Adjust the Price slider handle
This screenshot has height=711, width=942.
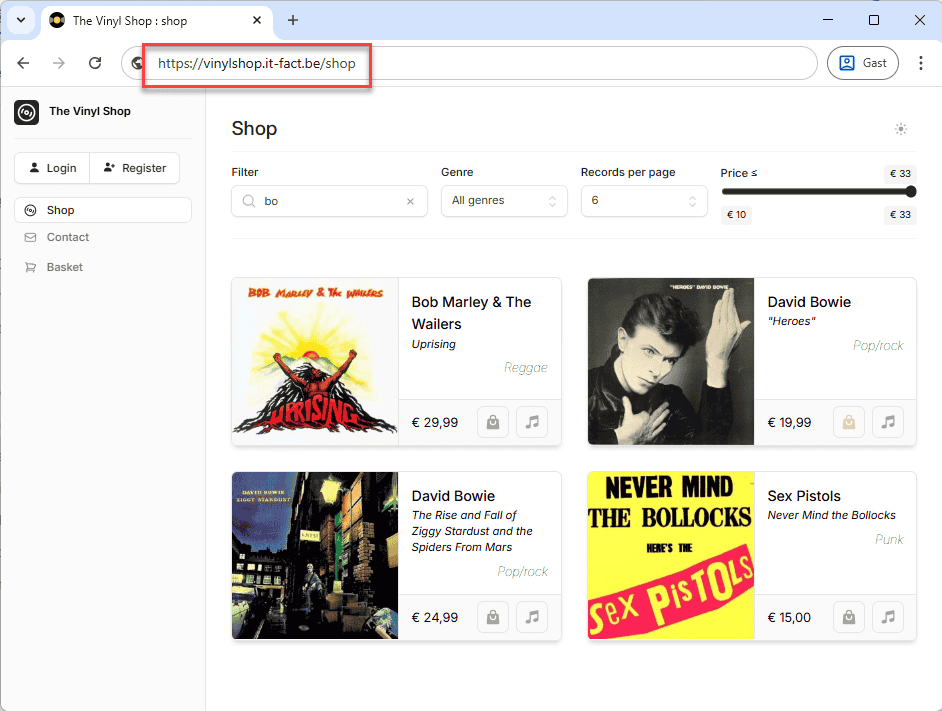tap(911, 192)
